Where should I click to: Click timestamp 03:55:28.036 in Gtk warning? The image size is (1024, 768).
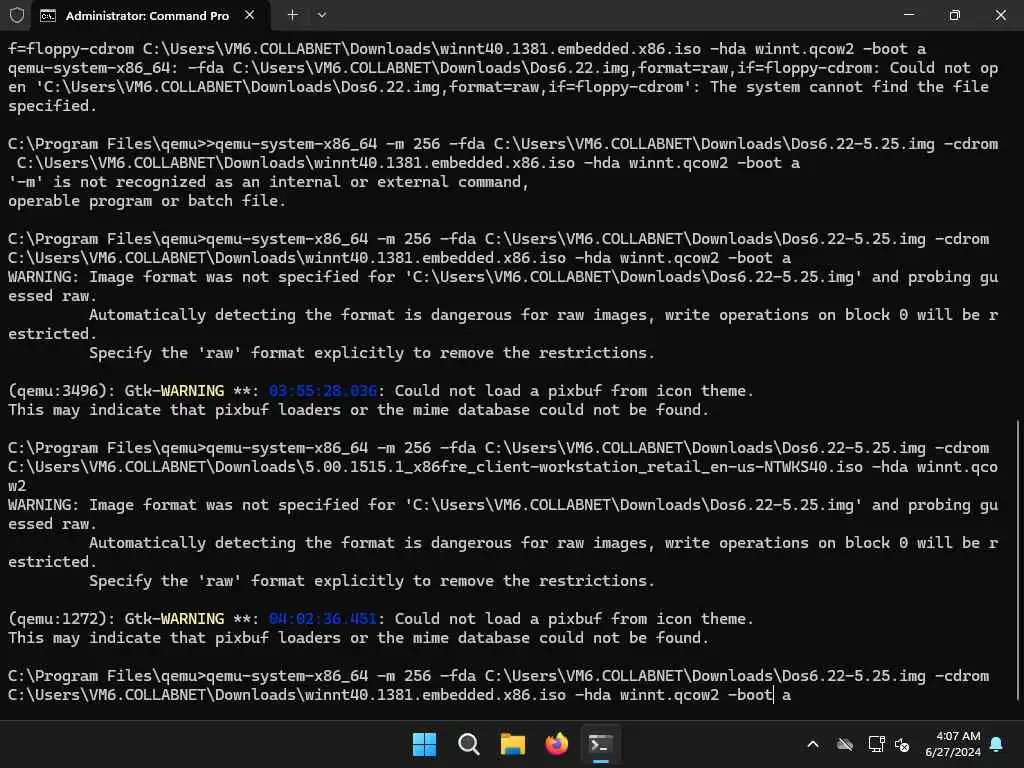[323, 391]
